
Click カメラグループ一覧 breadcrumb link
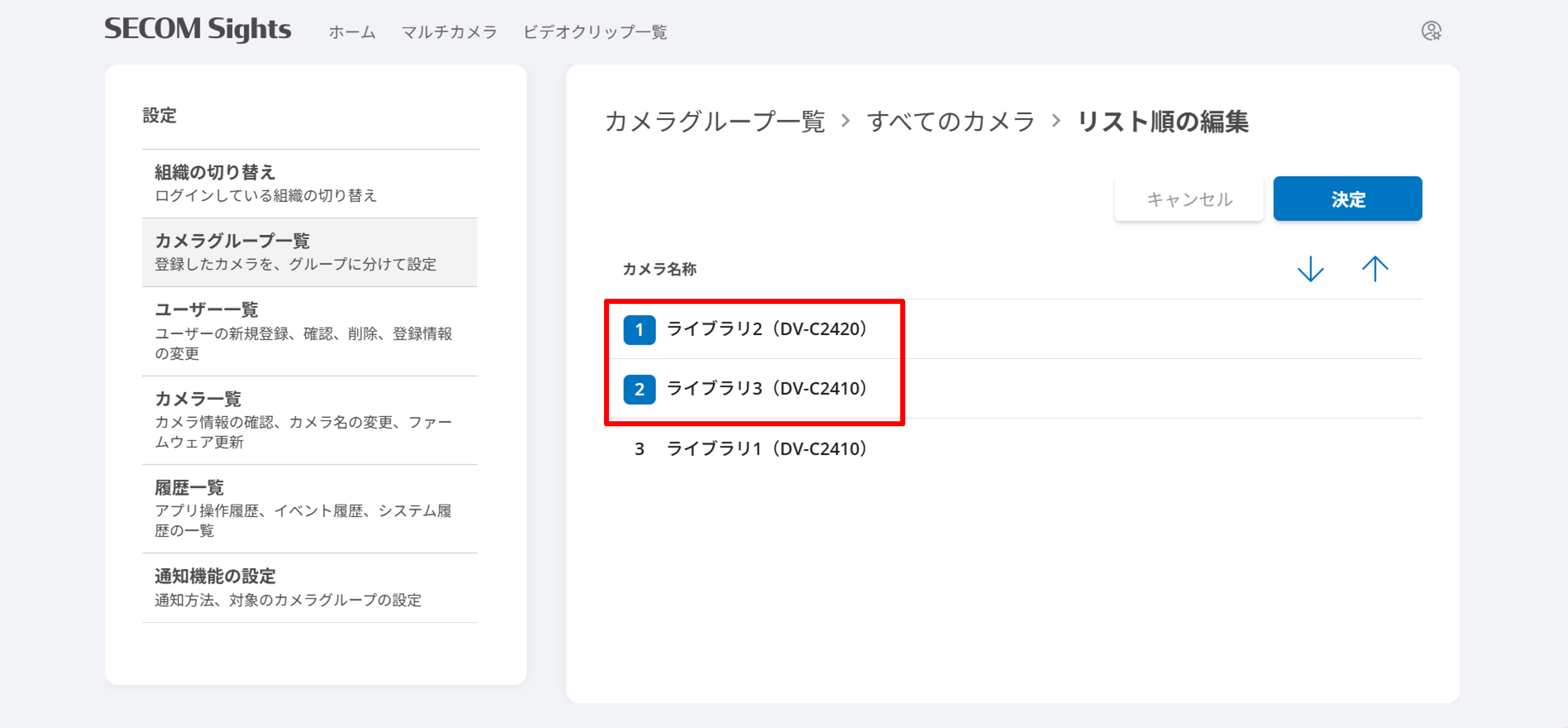pos(715,121)
